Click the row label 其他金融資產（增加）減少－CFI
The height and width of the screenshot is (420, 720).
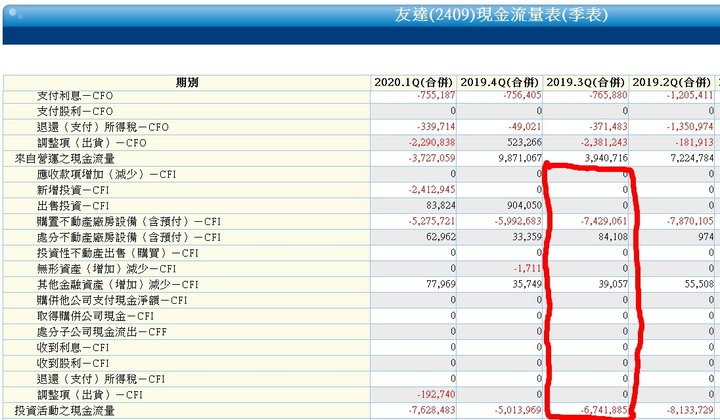point(118,285)
